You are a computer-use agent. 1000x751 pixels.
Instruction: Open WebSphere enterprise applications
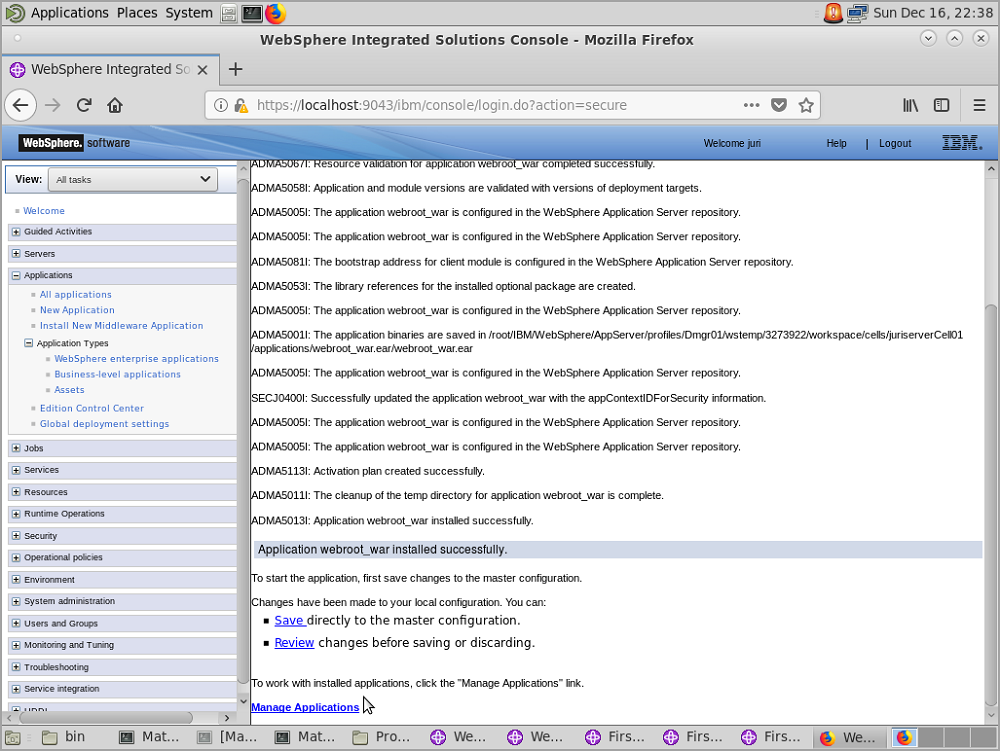pos(136,359)
